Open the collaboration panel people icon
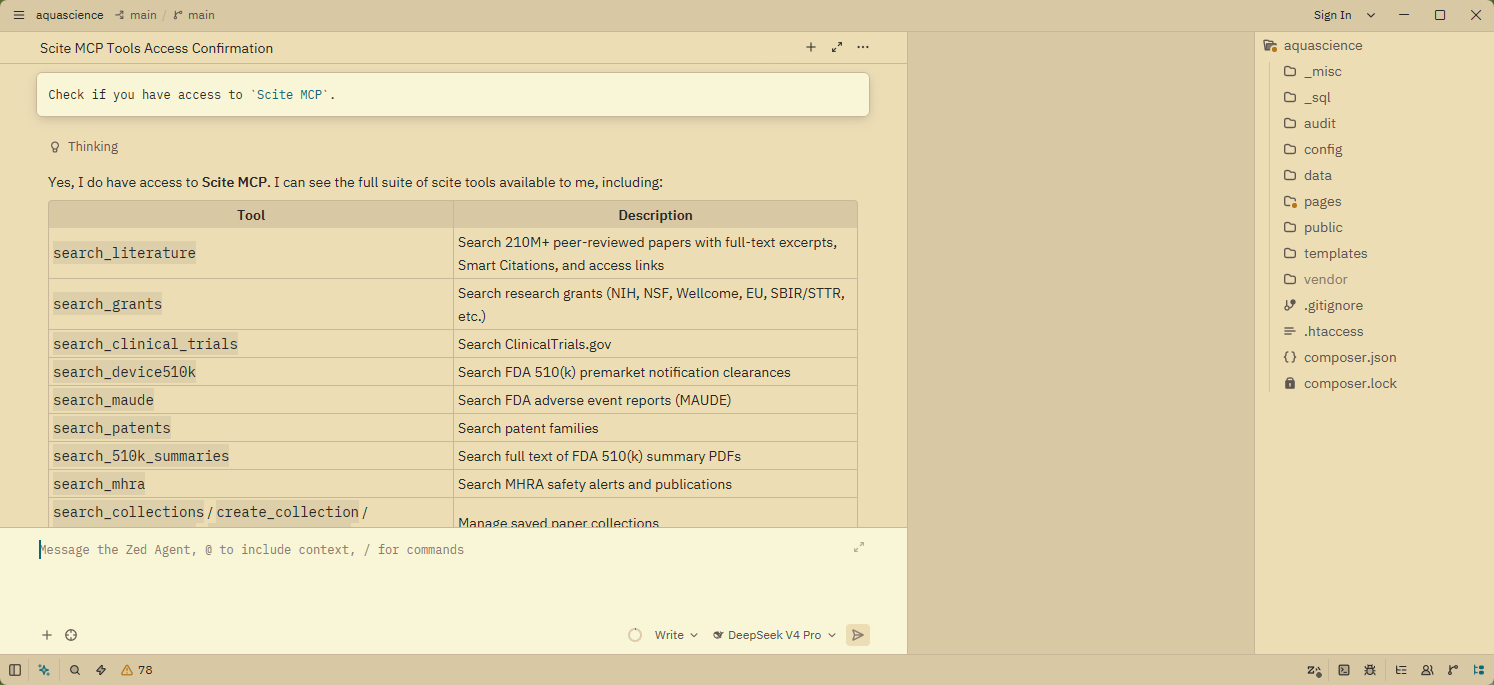Image resolution: width=1494 pixels, height=685 pixels. (1427, 670)
